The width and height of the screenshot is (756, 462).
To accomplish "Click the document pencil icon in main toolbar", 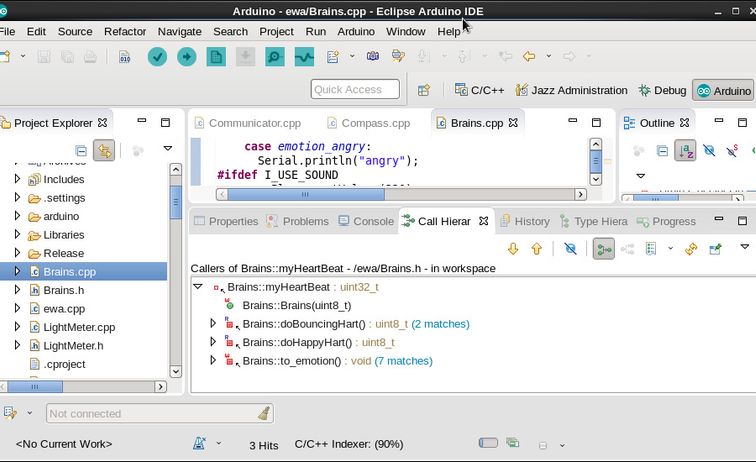I will click(333, 56).
